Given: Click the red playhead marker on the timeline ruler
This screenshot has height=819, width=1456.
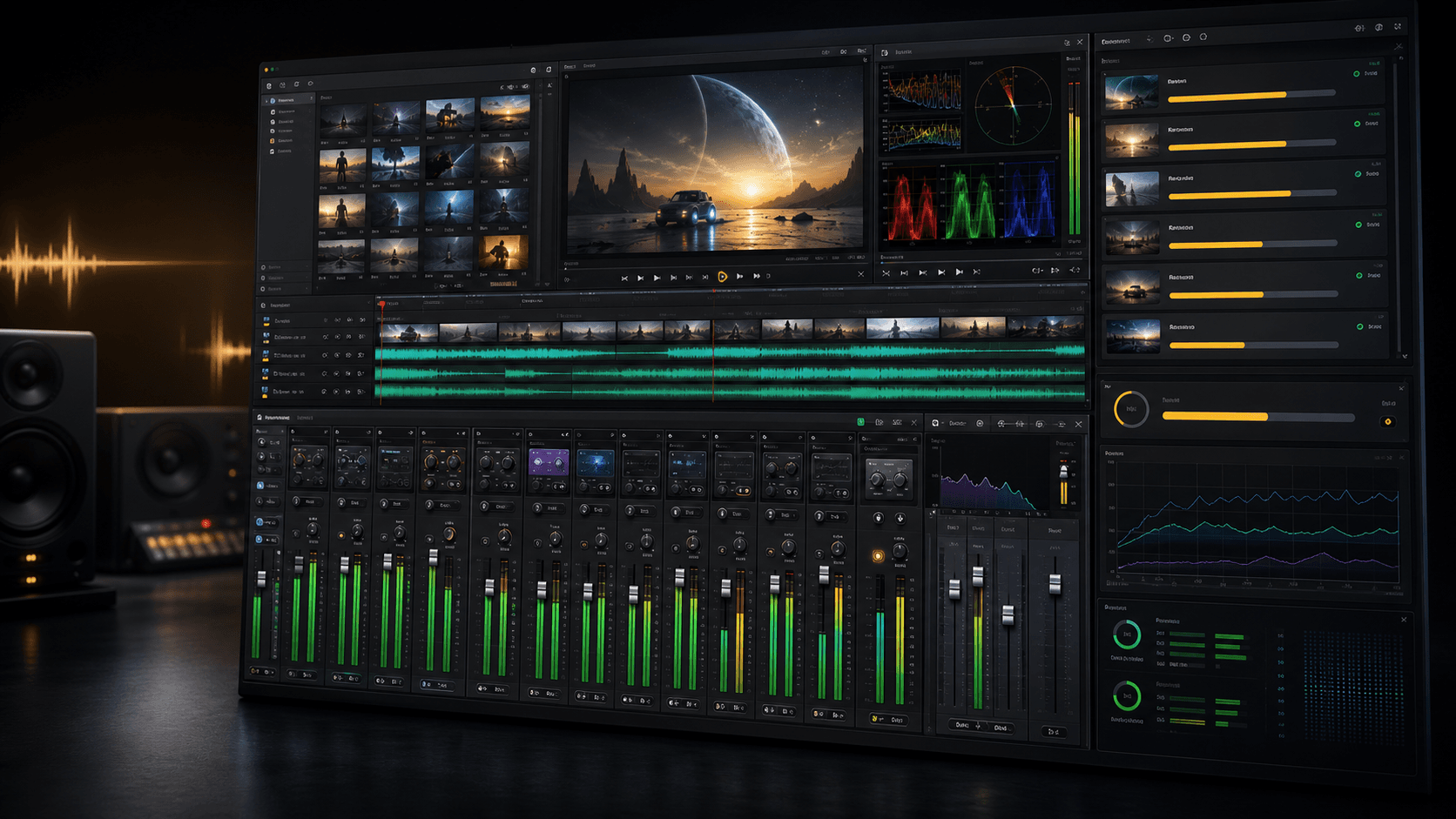Looking at the screenshot, I should click(381, 304).
